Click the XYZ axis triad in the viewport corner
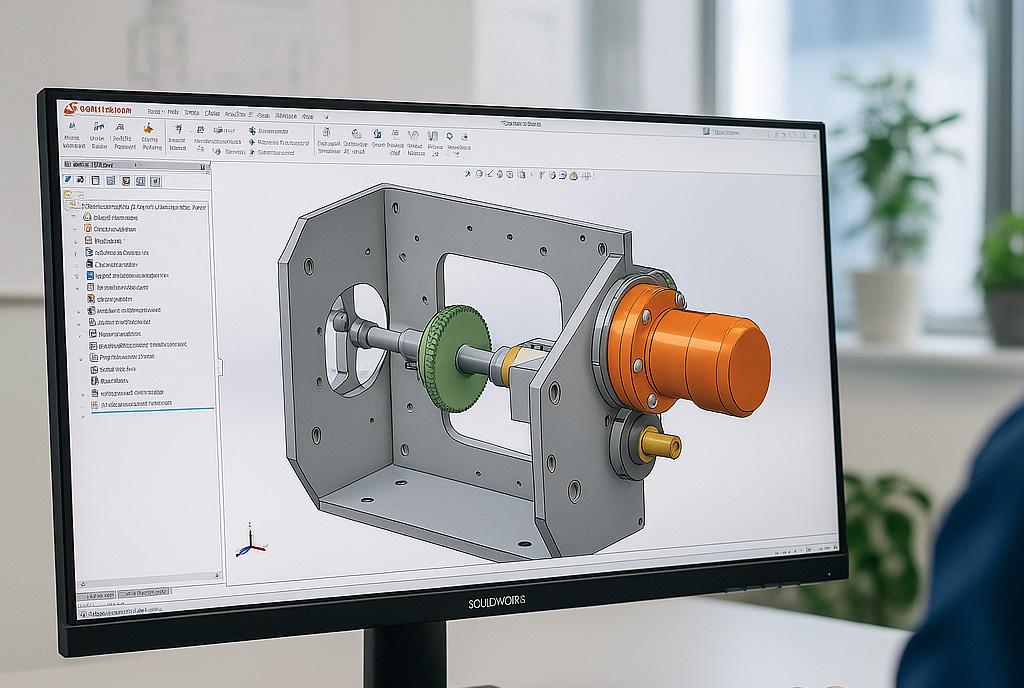This screenshot has height=688, width=1024. pyautogui.click(x=249, y=541)
